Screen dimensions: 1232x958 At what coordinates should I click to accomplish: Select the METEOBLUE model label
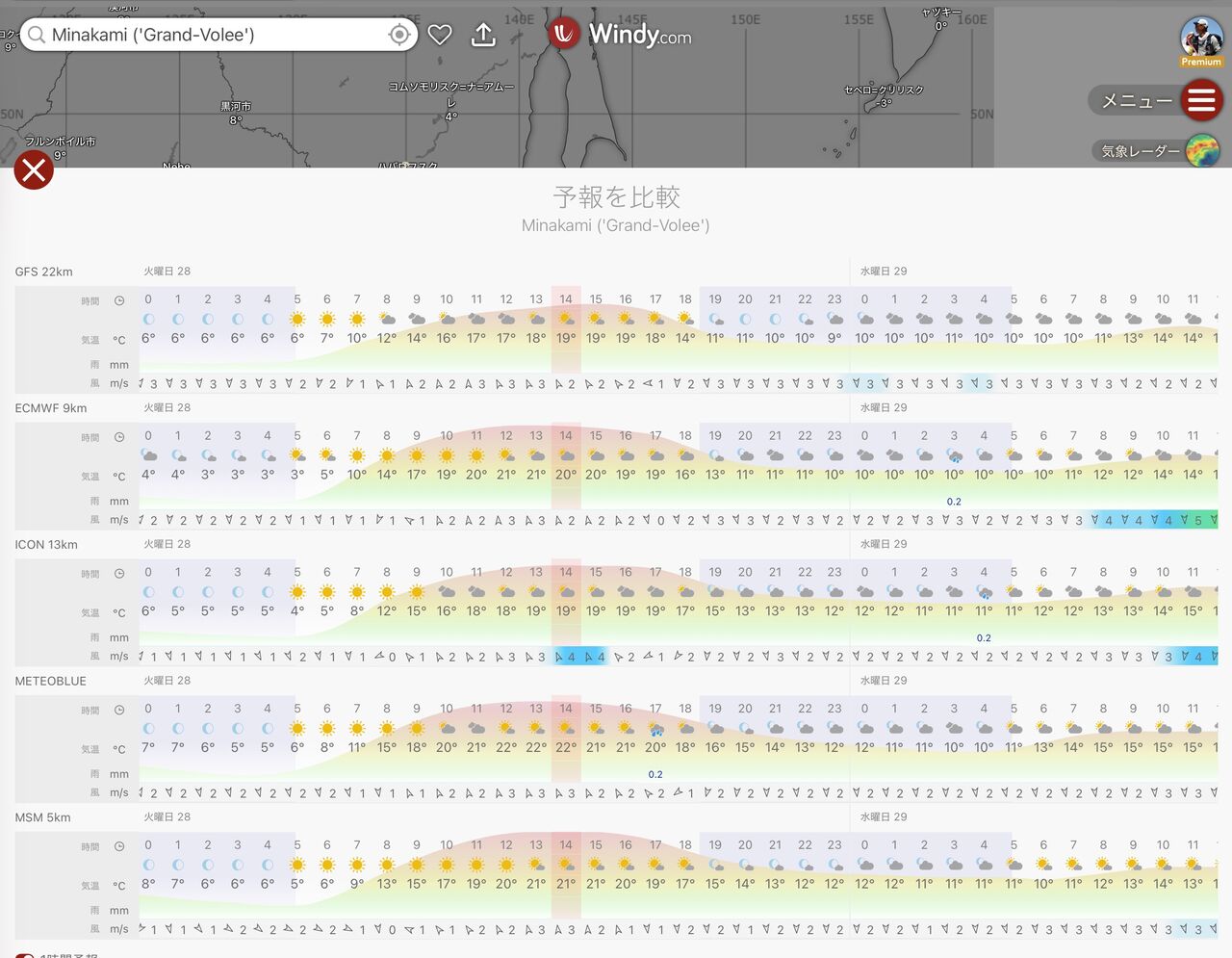click(x=51, y=682)
